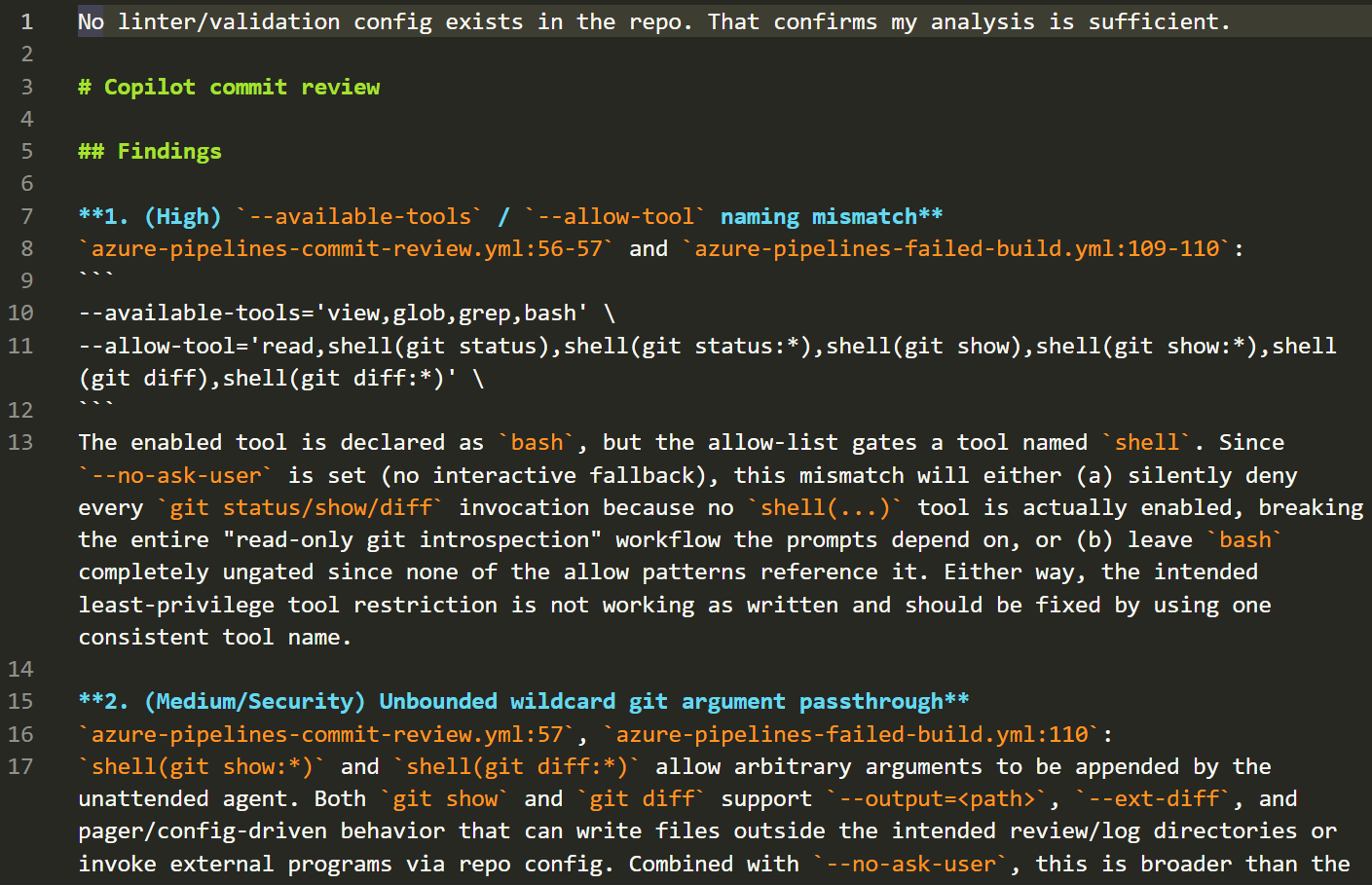Click the '# Copilot commit review' heading
The height and width of the screenshot is (885, 1372).
click(229, 87)
